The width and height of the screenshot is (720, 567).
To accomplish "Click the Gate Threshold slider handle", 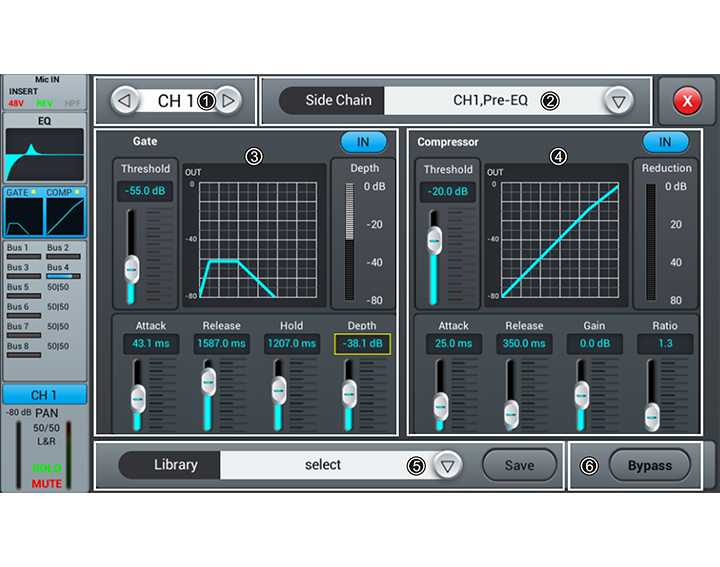I will [131, 267].
